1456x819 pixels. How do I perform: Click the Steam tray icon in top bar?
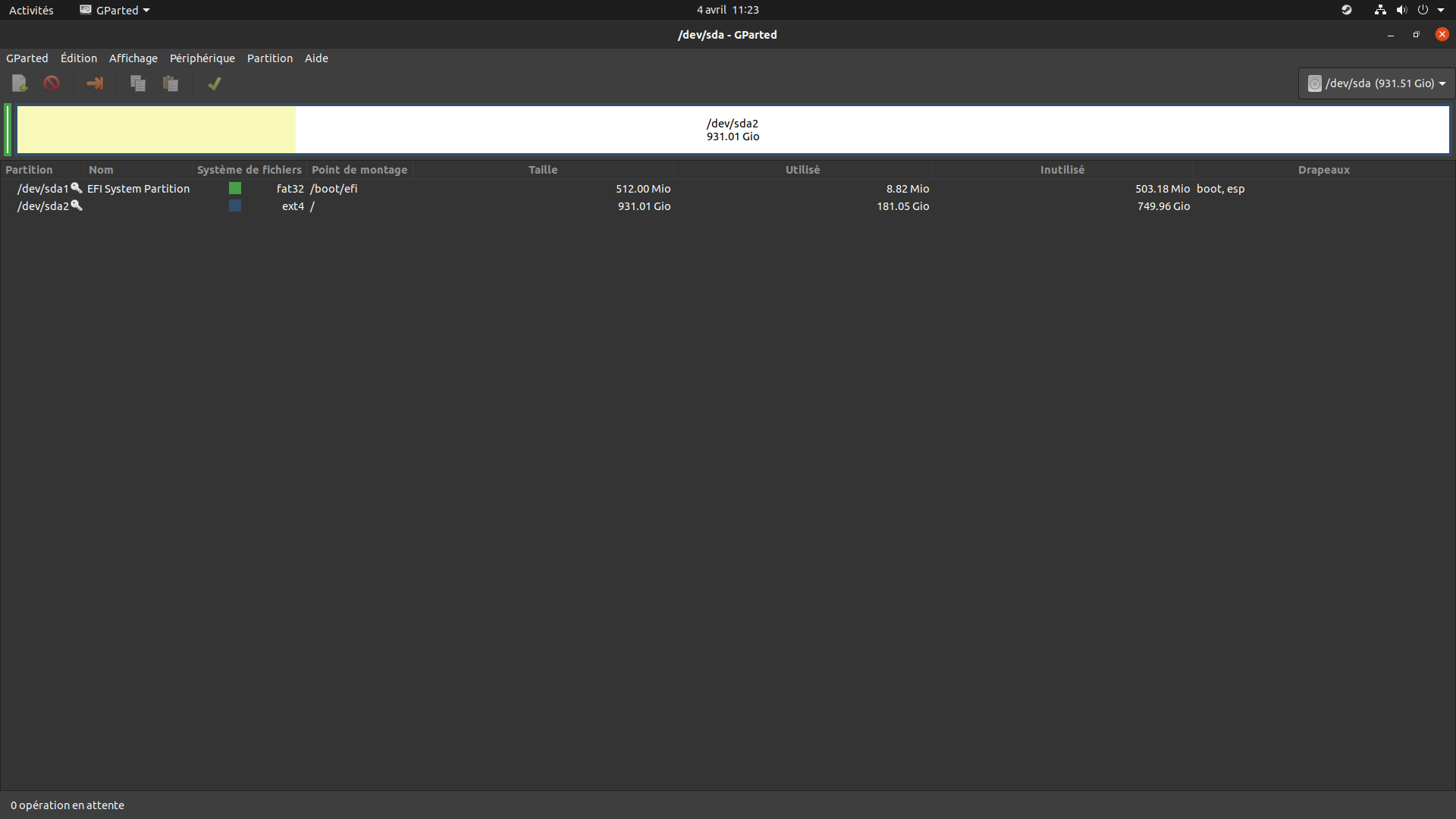coord(1347,10)
